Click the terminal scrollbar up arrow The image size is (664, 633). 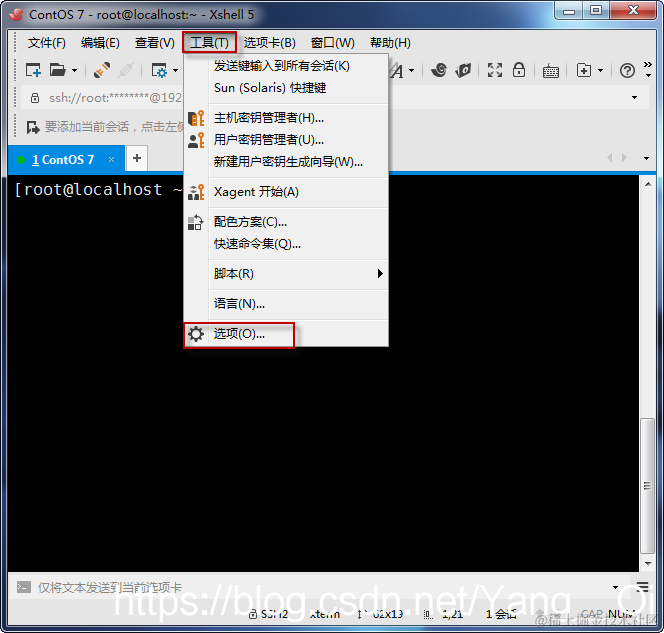pyautogui.click(x=648, y=185)
